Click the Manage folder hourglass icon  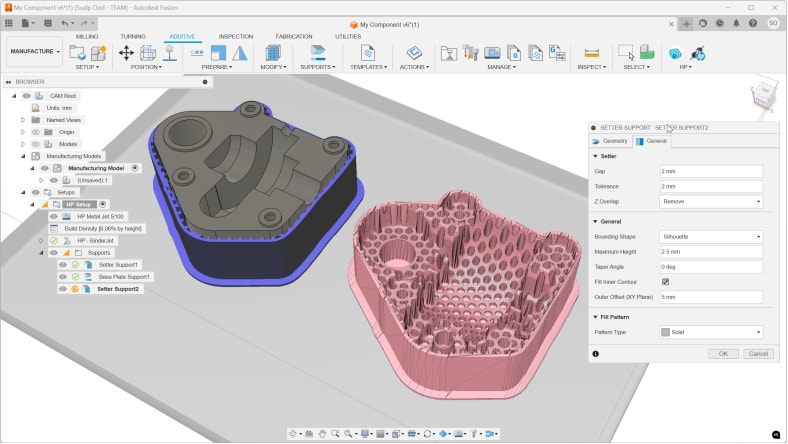448,53
